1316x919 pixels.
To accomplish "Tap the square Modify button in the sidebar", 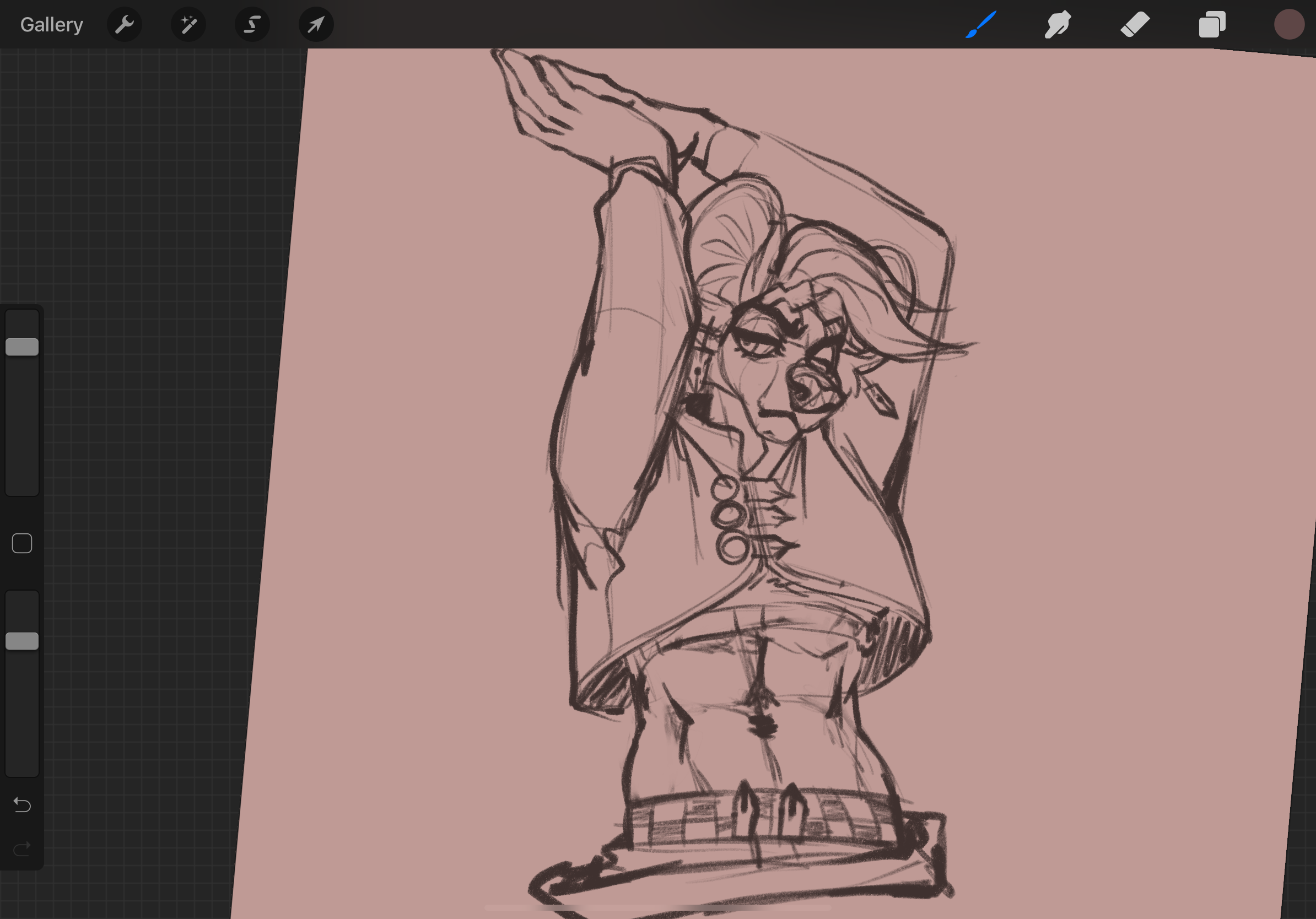I will pos(23,543).
